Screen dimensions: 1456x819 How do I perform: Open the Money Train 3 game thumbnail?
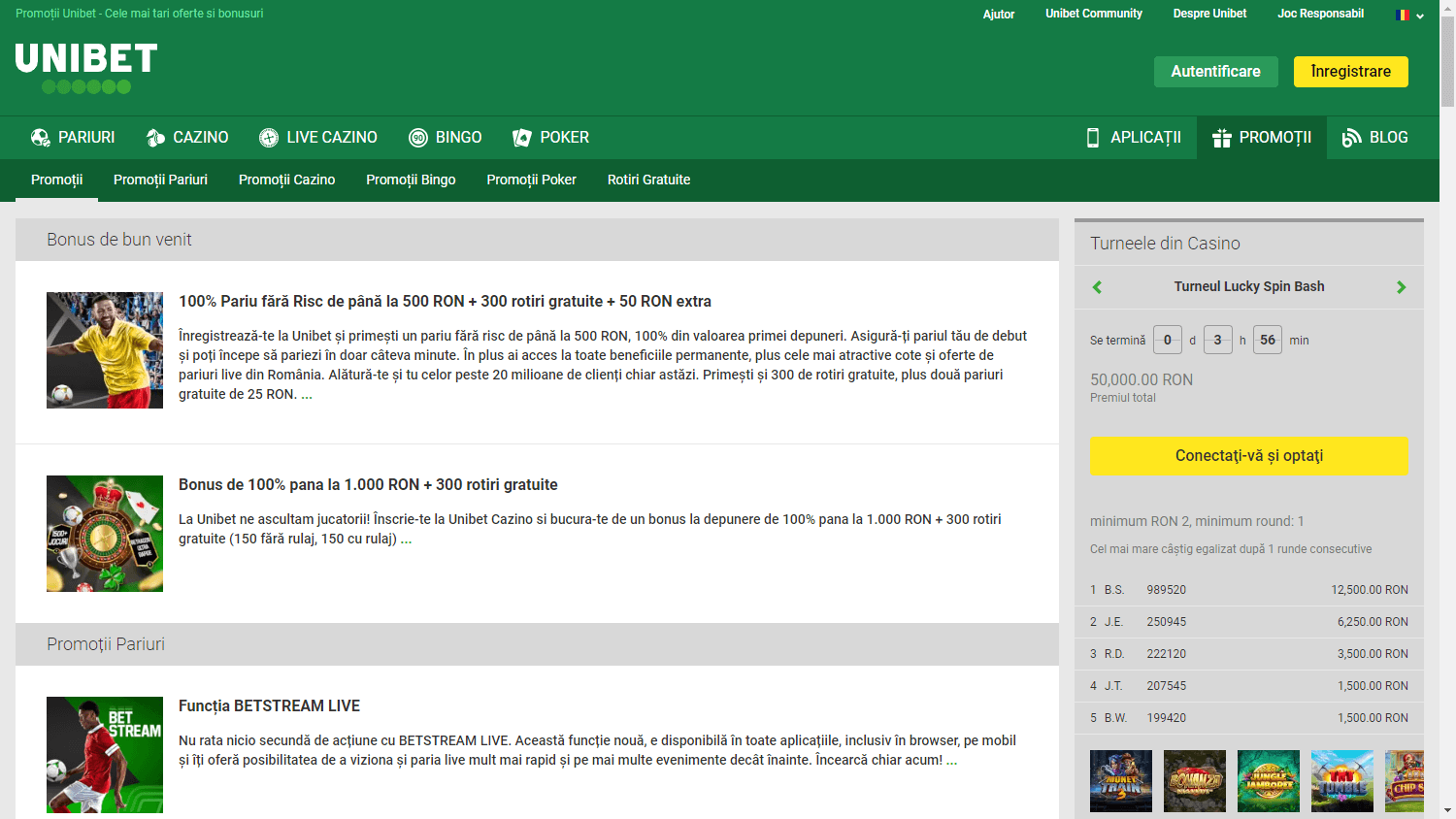pyautogui.click(x=1120, y=781)
